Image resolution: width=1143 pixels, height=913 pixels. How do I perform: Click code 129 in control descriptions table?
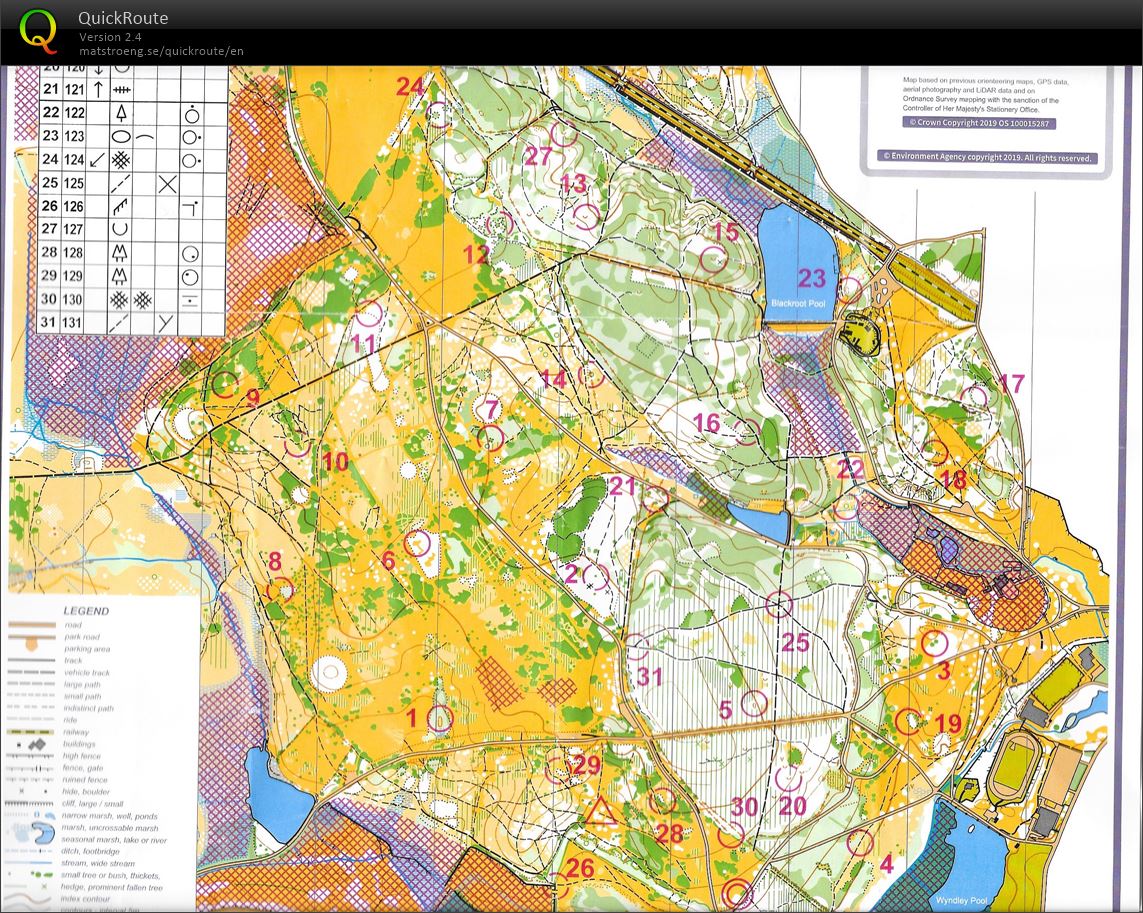[x=74, y=276]
